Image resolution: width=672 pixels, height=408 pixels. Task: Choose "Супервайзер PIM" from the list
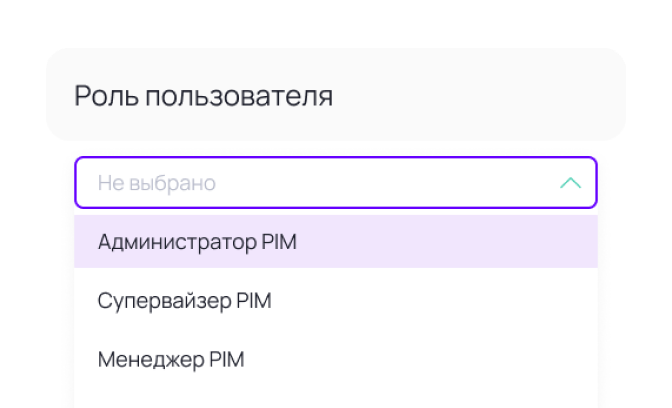185,301
